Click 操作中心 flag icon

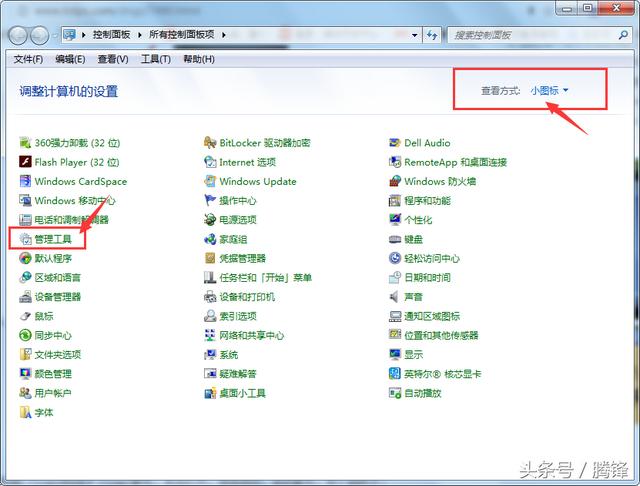[x=210, y=200]
